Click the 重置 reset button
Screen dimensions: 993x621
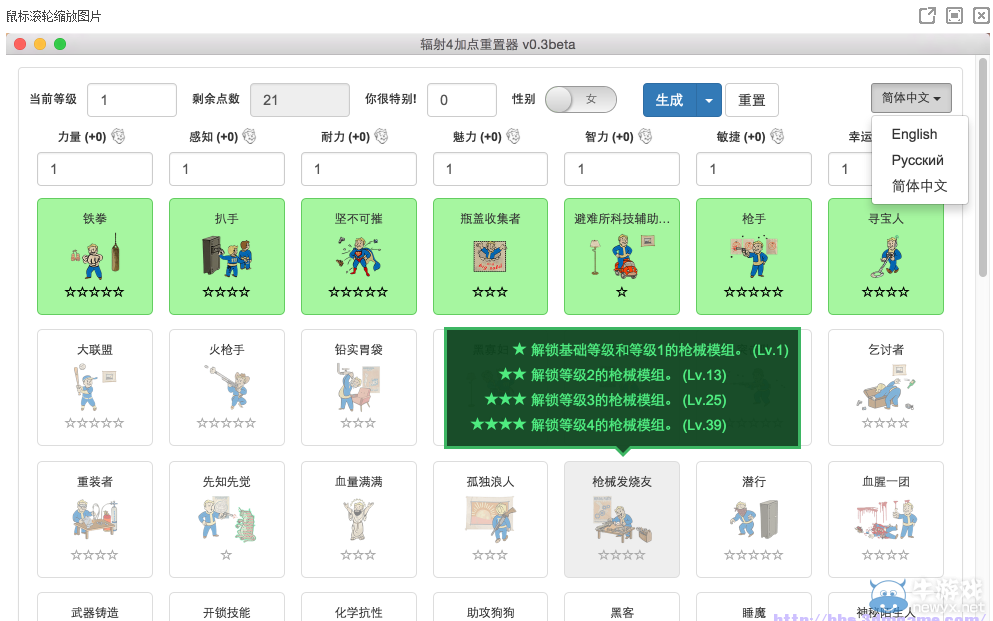pyautogui.click(x=752, y=100)
